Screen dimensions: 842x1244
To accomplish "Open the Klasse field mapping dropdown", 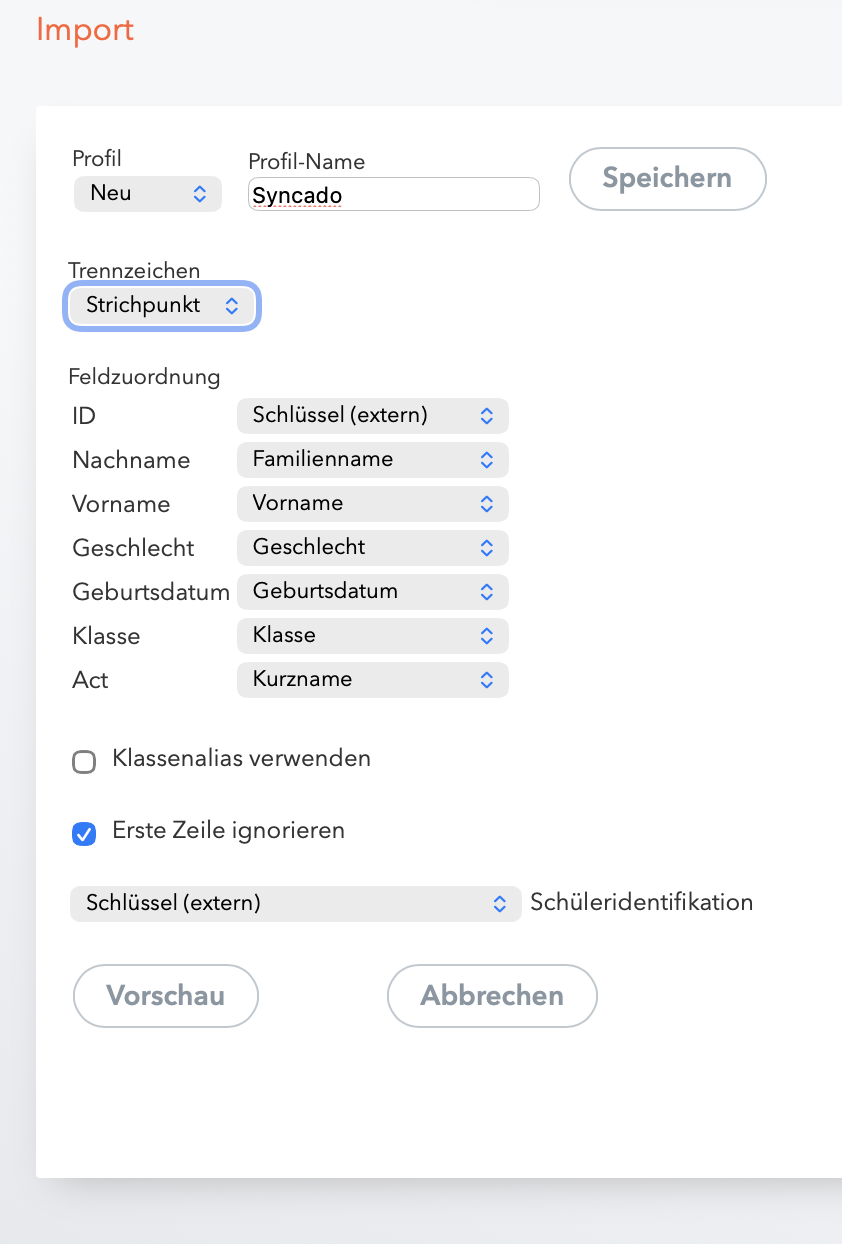I will (372, 636).
